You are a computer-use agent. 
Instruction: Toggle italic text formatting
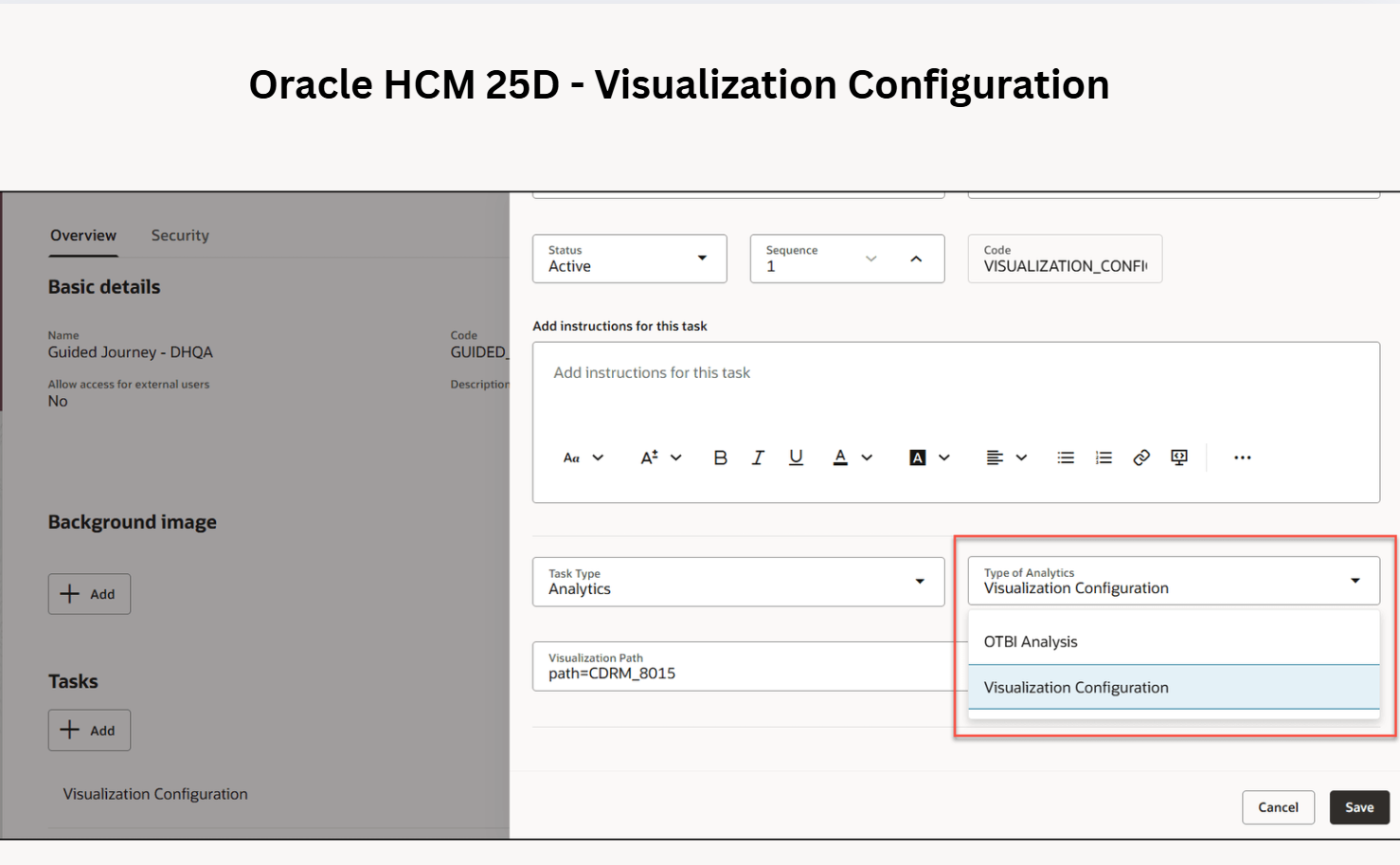click(x=758, y=458)
